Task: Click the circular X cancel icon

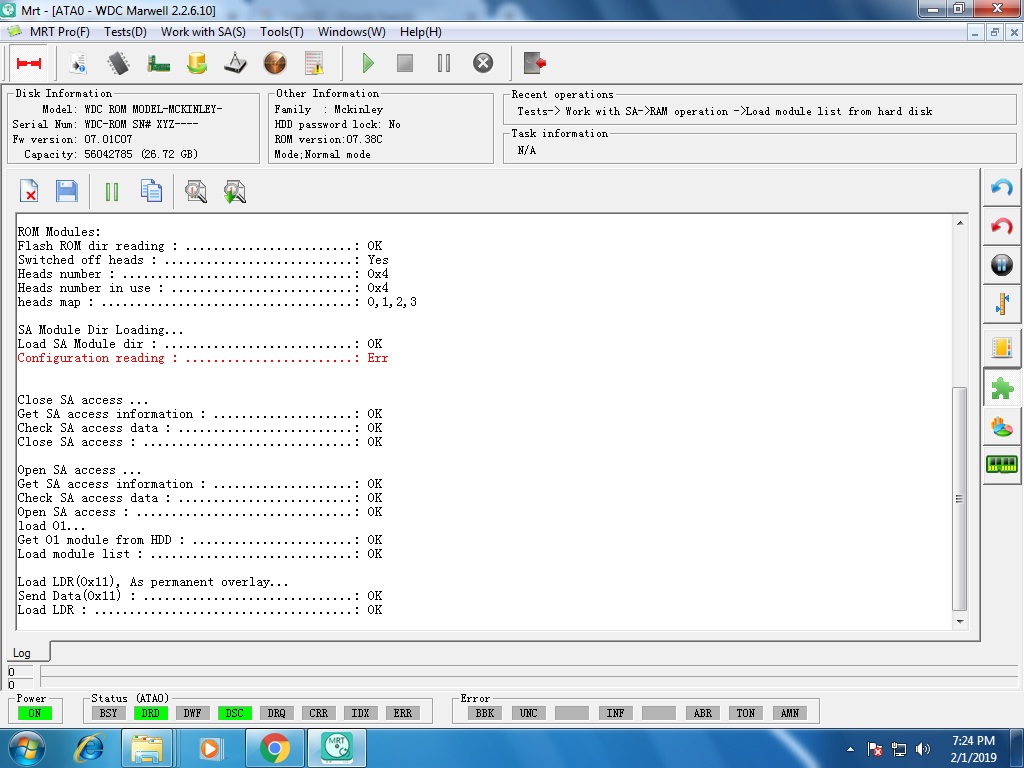Action: [483, 63]
